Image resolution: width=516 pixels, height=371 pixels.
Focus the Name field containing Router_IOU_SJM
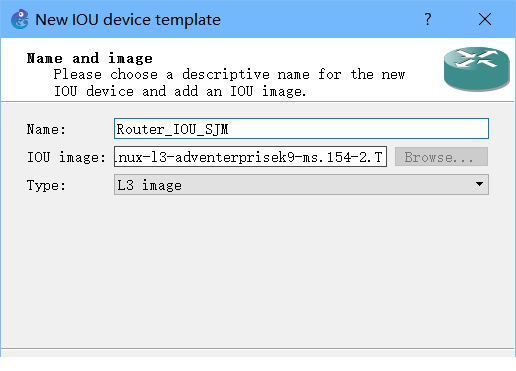pyautogui.click(x=301, y=129)
